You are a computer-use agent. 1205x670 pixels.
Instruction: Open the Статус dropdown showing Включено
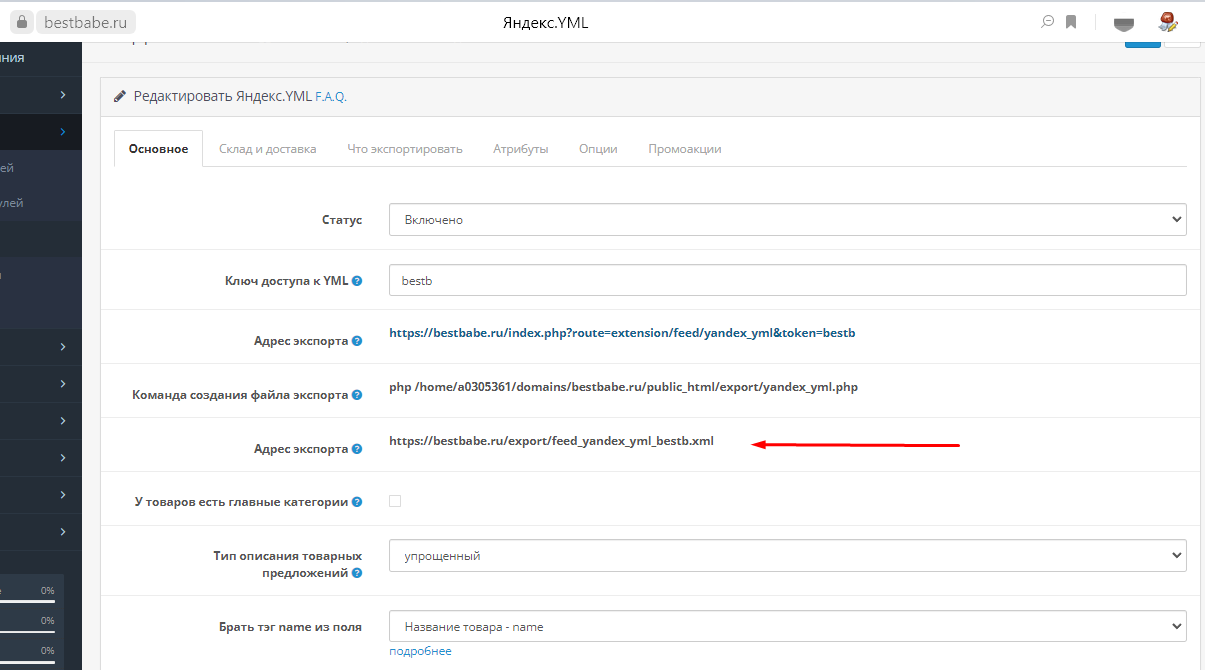787,220
